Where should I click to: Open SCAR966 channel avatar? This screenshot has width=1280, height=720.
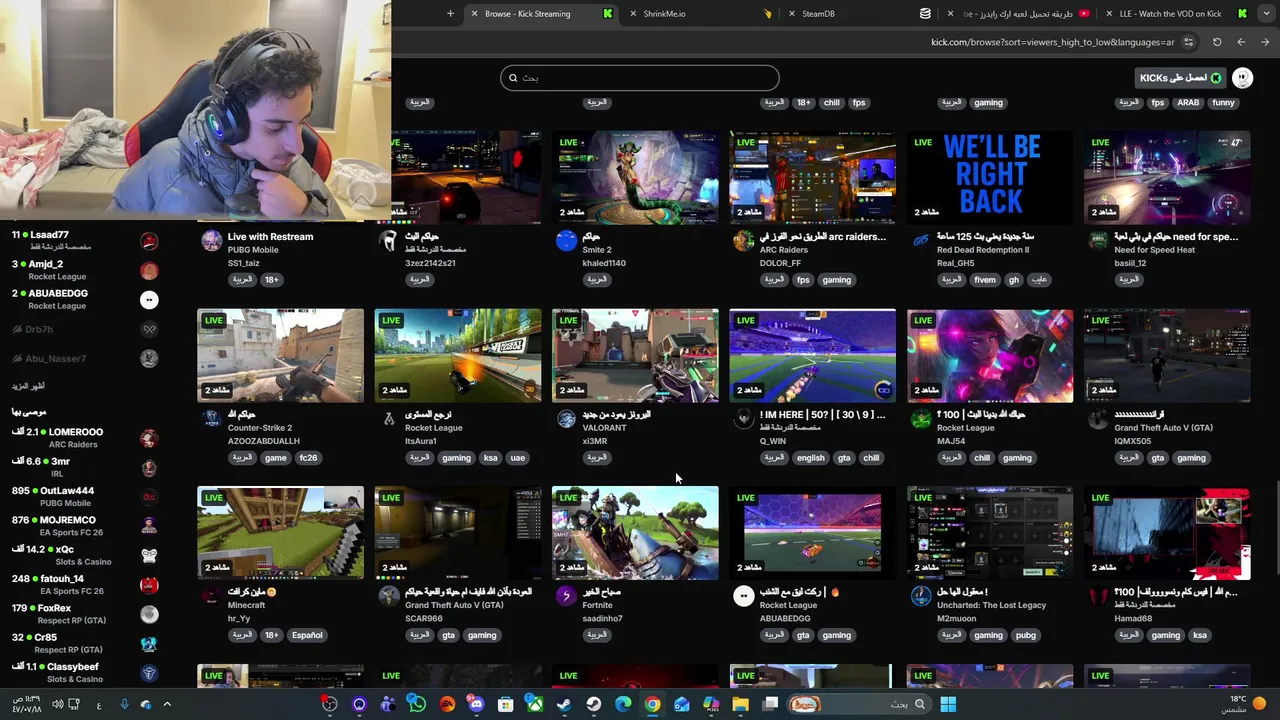[x=389, y=596]
